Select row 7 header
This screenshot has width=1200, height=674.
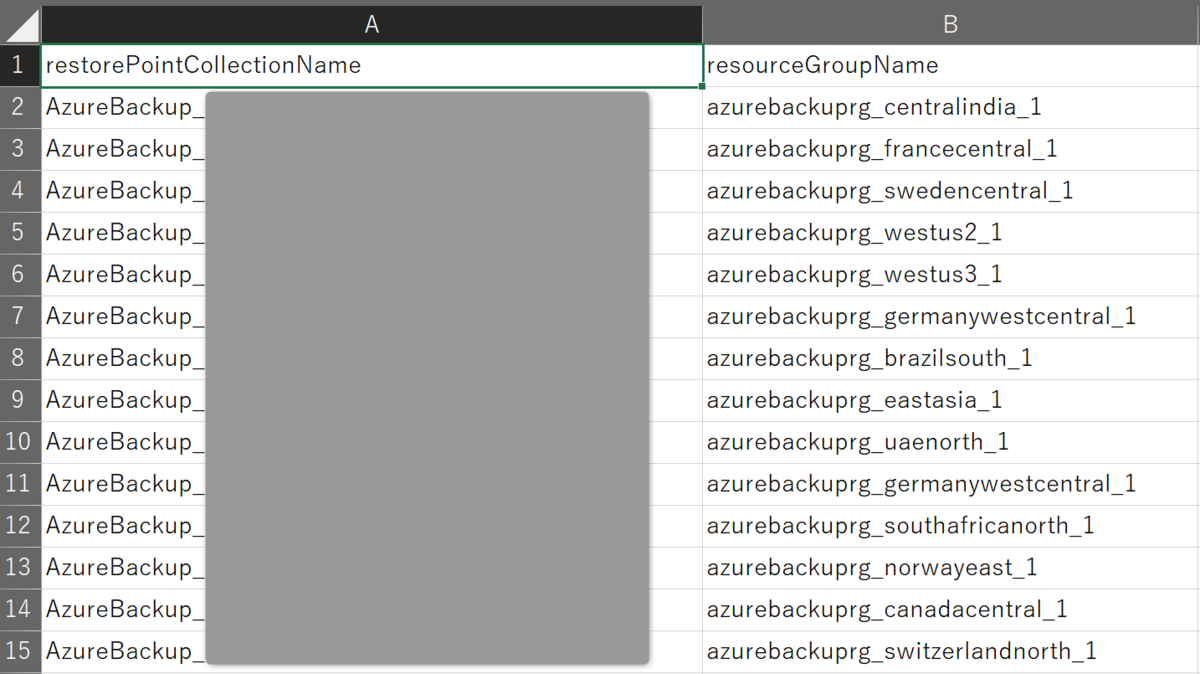point(20,317)
